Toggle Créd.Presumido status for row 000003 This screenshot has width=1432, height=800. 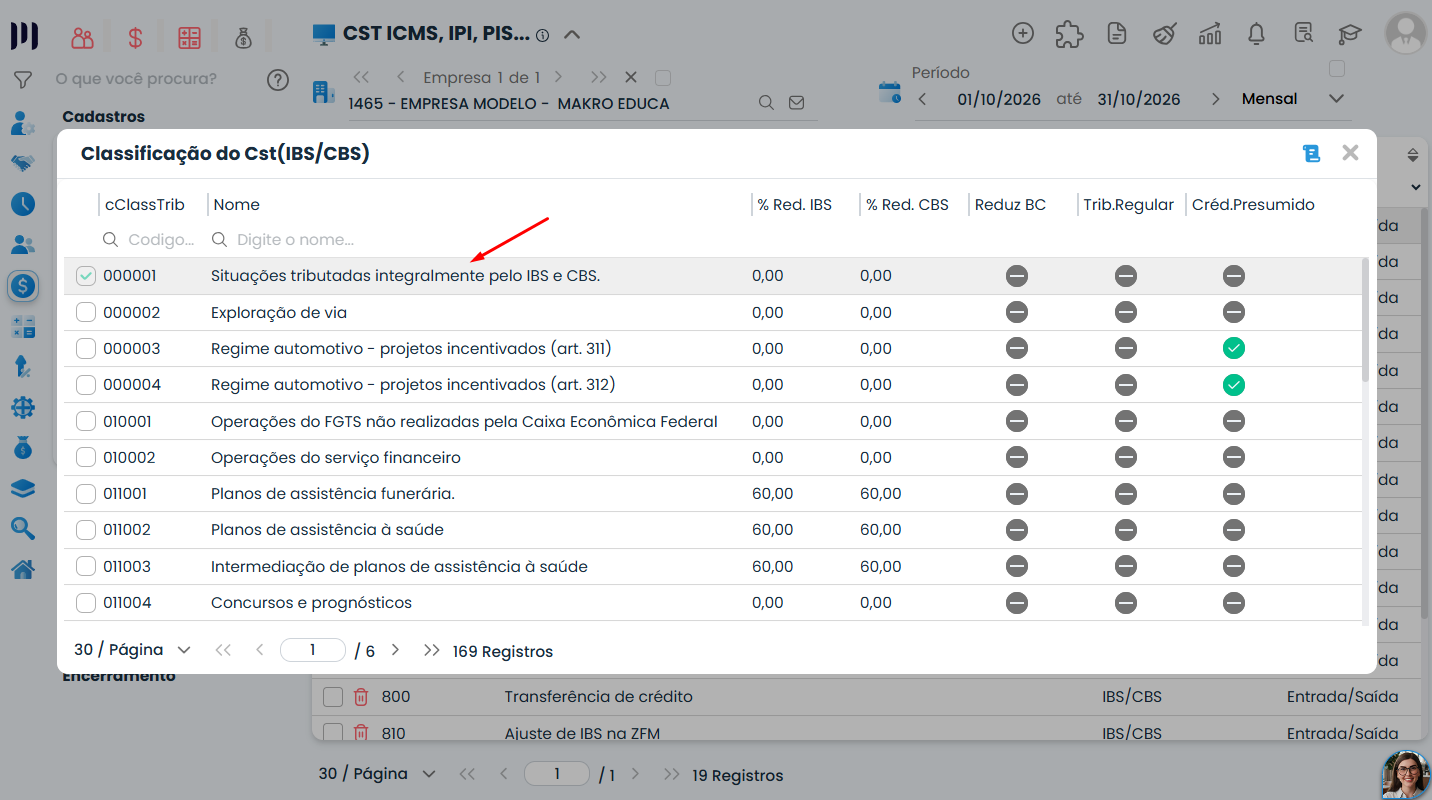tap(1234, 349)
